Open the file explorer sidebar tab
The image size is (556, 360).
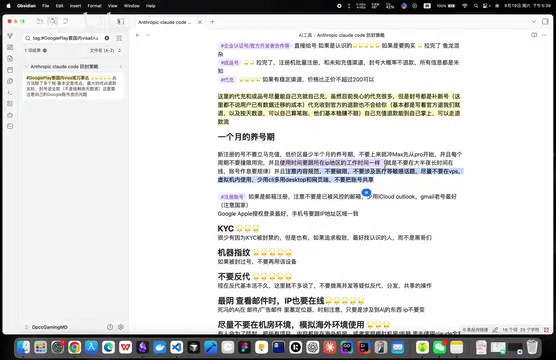[x=40, y=22]
